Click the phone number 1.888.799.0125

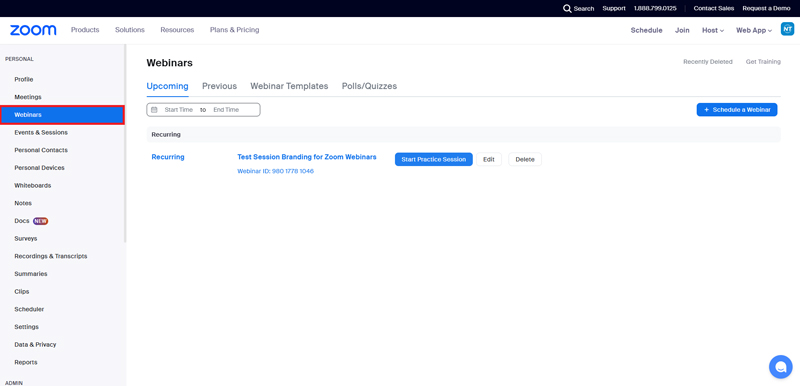[x=655, y=9]
